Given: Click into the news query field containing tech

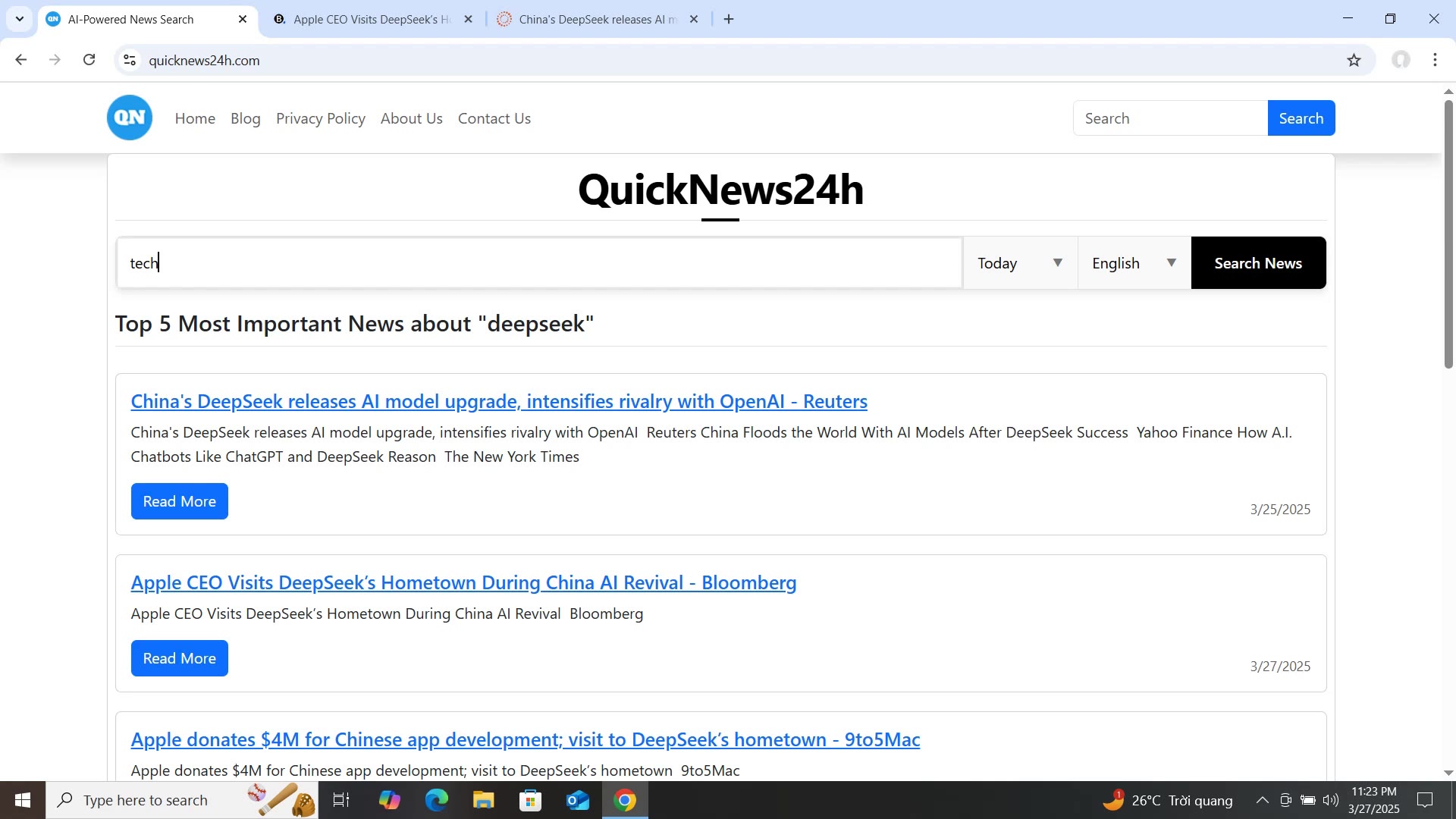Looking at the screenshot, I should click(x=539, y=263).
